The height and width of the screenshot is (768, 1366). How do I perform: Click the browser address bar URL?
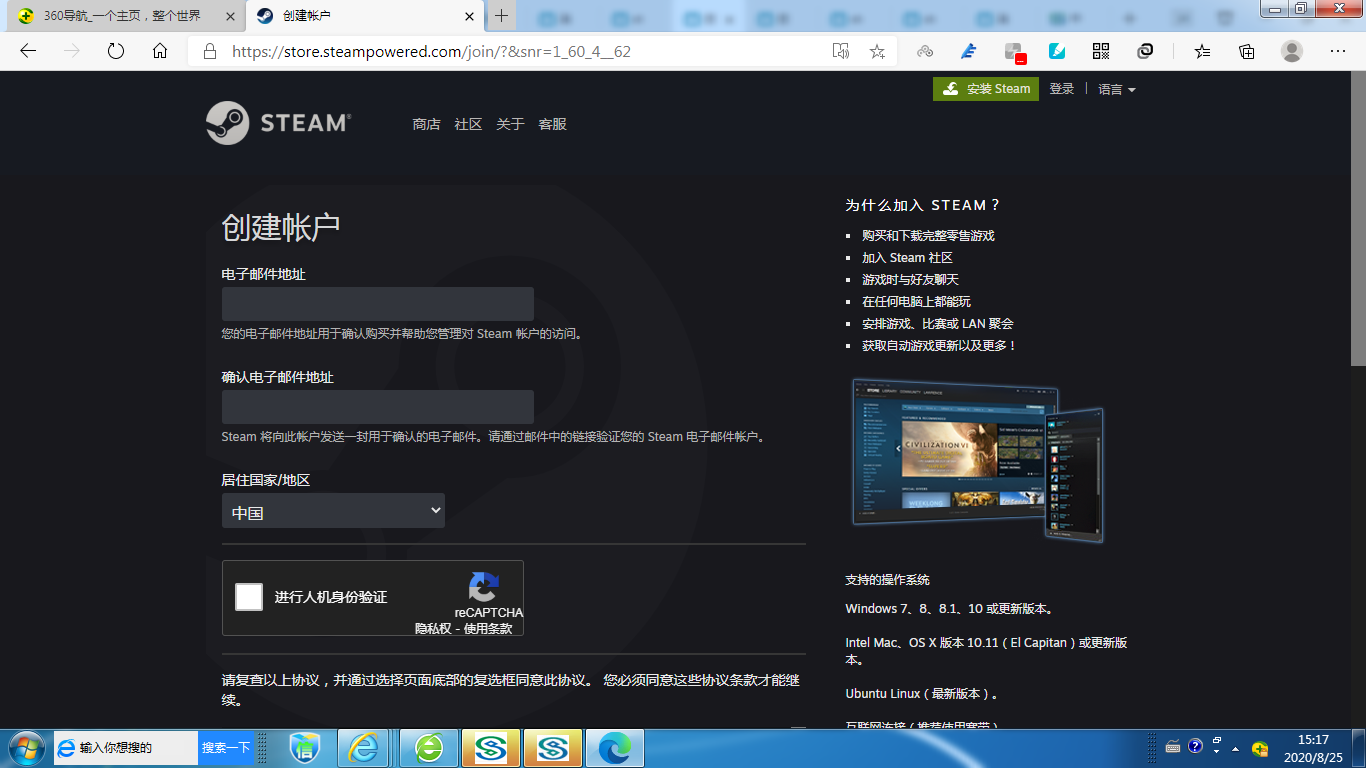pyautogui.click(x=431, y=51)
